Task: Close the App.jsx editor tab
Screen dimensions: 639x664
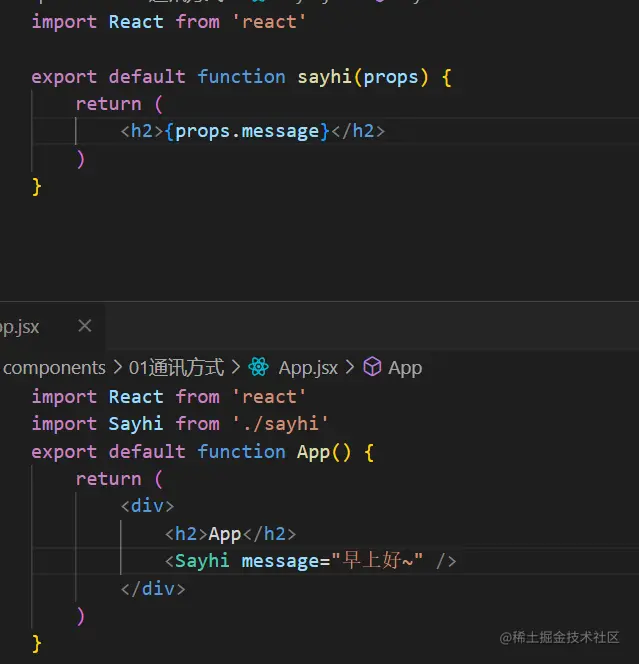Action: 85,326
